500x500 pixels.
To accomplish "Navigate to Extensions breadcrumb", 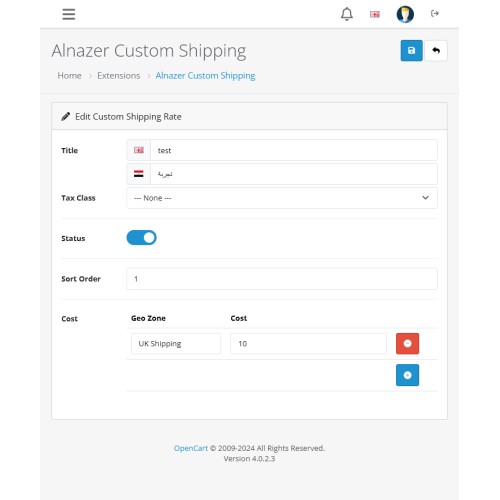I will coord(119,76).
